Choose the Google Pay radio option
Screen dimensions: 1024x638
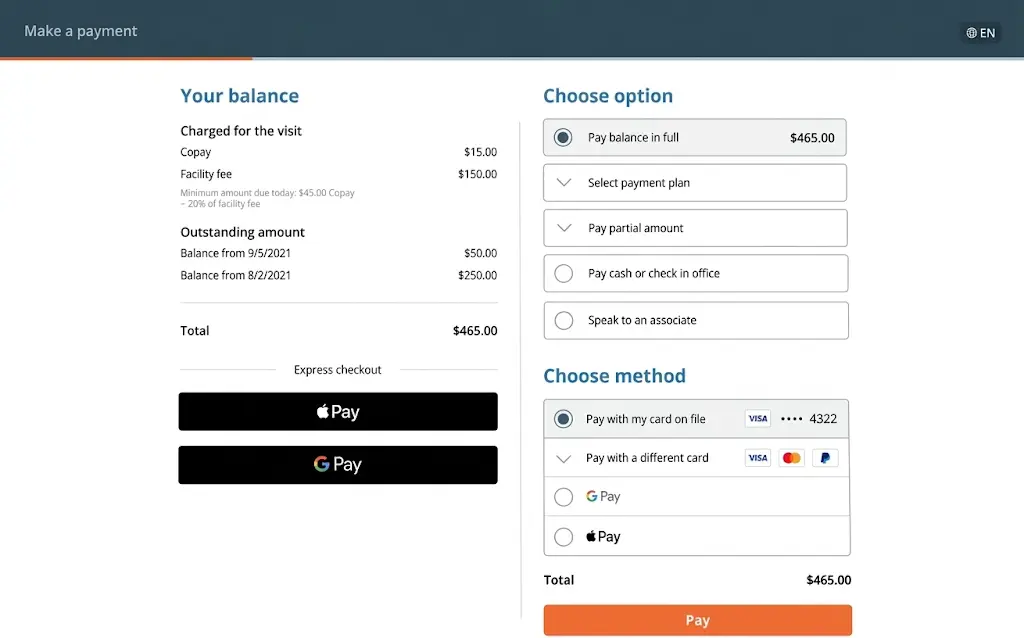tap(564, 497)
